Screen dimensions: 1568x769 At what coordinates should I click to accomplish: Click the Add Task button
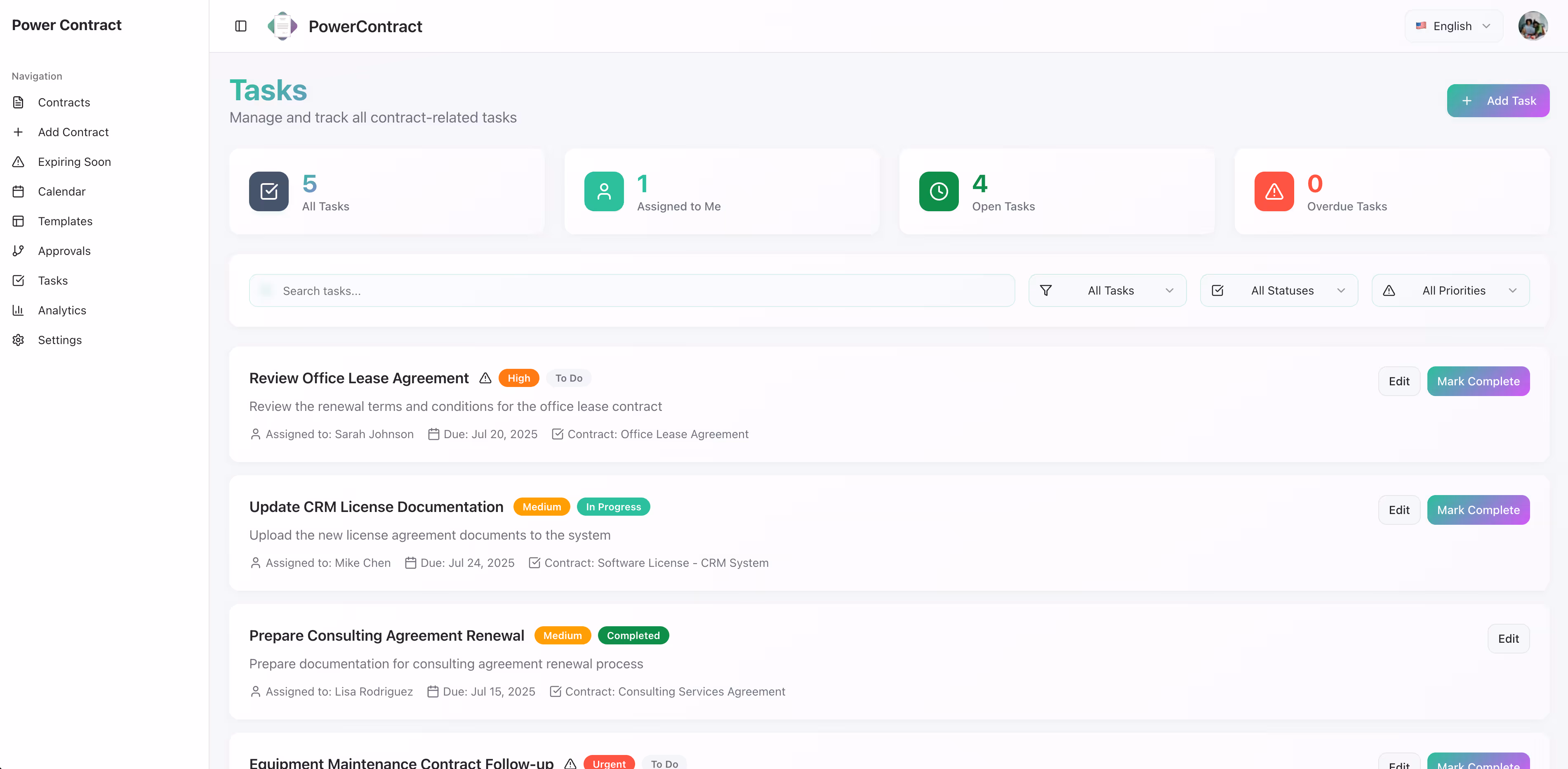(x=1498, y=101)
